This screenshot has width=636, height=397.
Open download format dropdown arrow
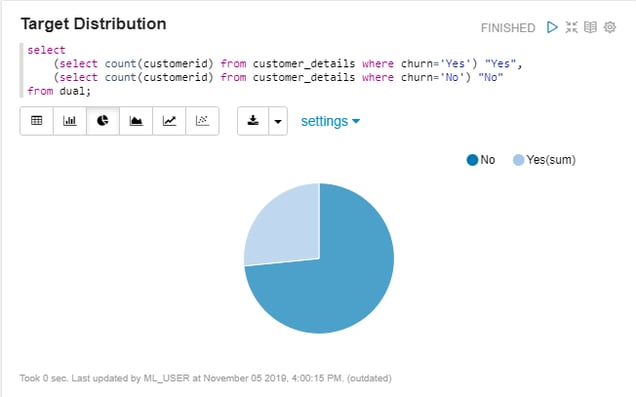coord(278,121)
